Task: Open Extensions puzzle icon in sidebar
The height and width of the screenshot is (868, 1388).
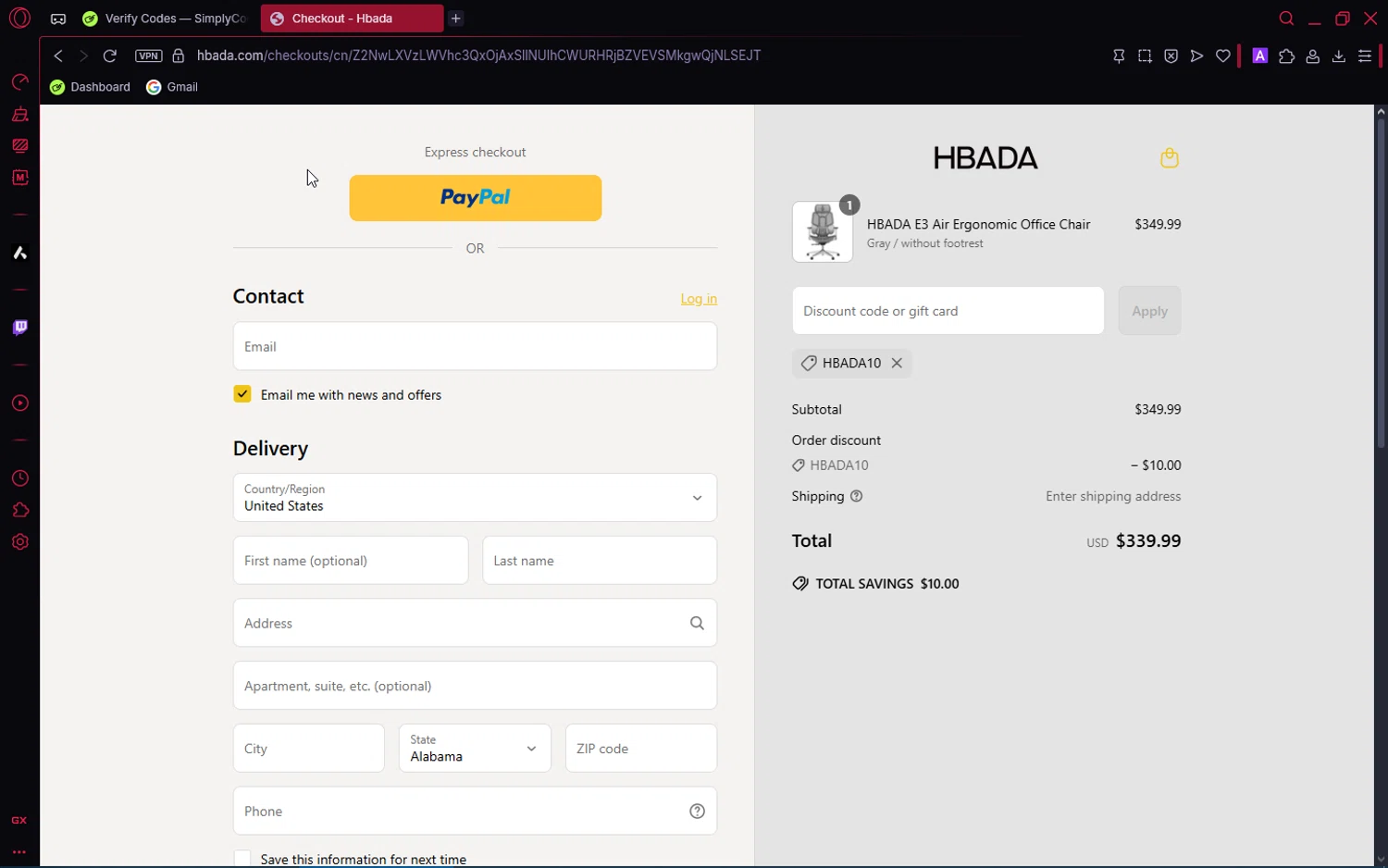Action: click(19, 511)
